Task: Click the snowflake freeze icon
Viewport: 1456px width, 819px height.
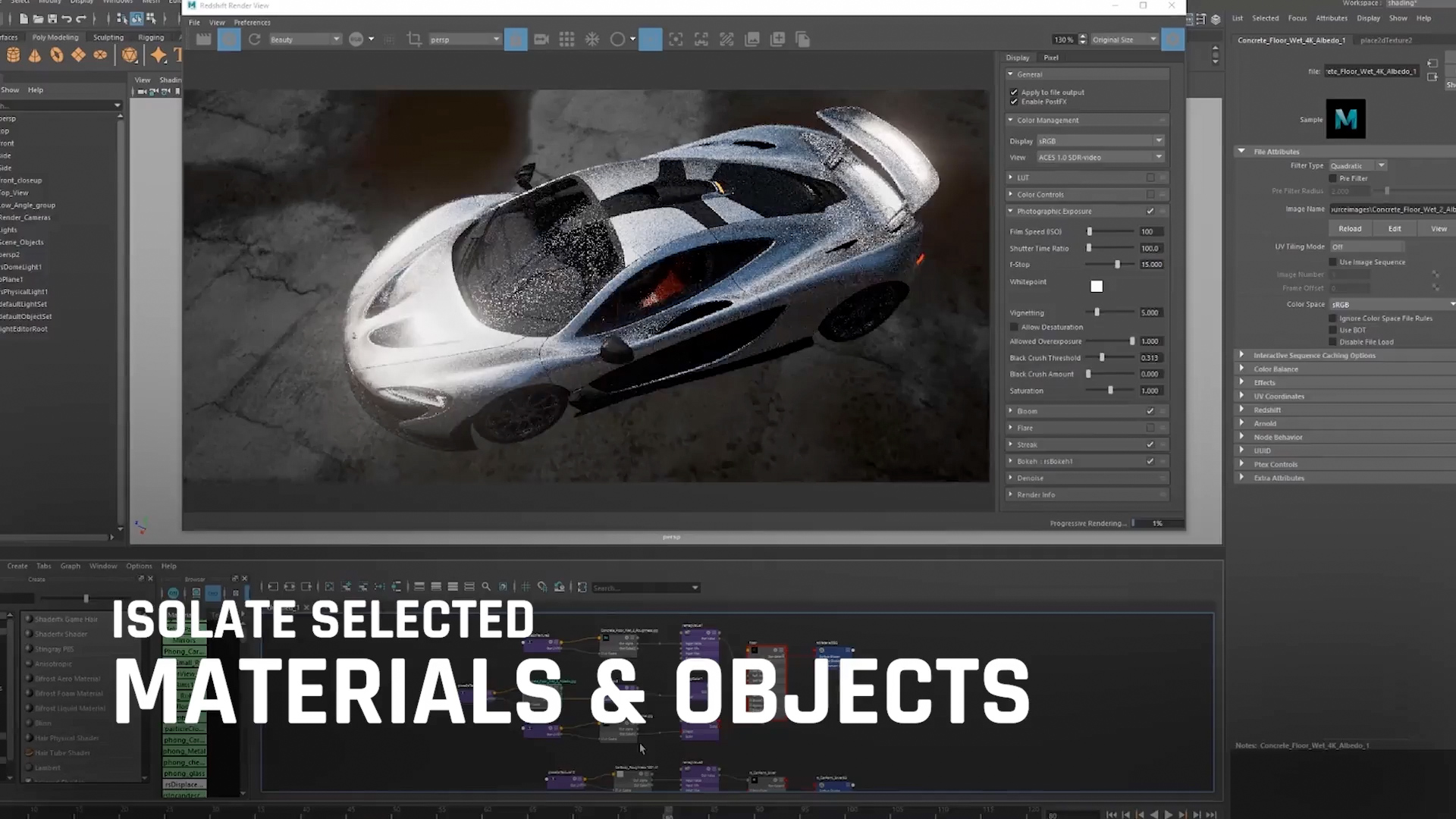Action: [592, 39]
